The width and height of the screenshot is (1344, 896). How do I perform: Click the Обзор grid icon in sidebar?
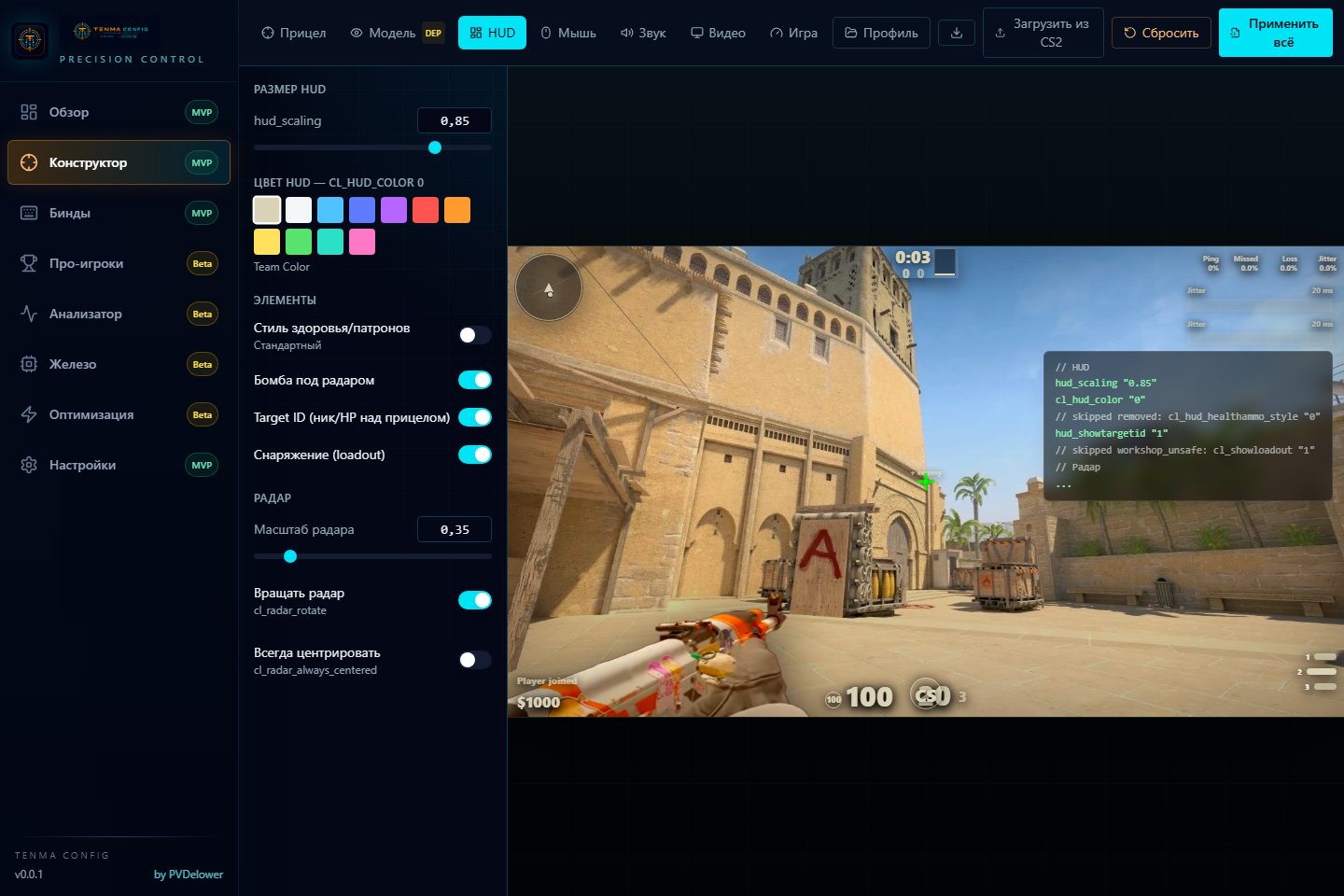29,112
